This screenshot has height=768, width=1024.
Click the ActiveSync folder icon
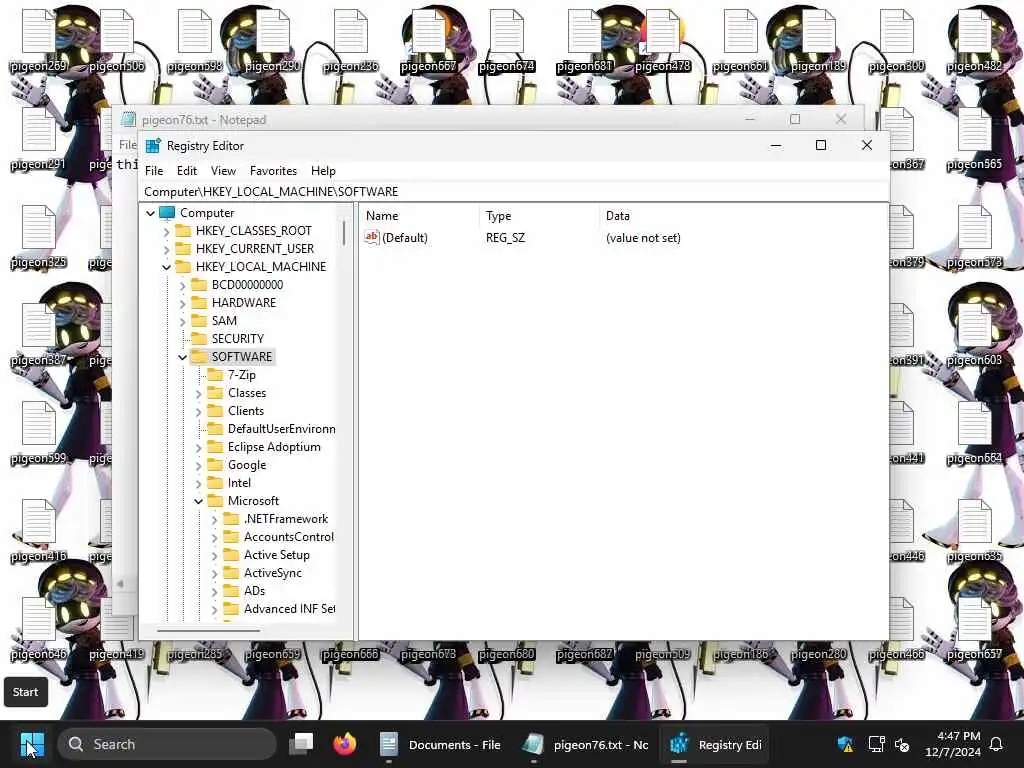pos(231,573)
